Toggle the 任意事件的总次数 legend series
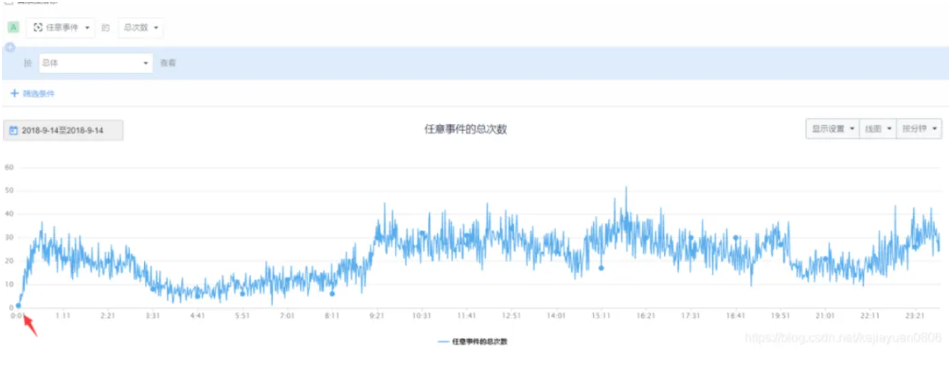949x385 pixels. click(x=473, y=341)
